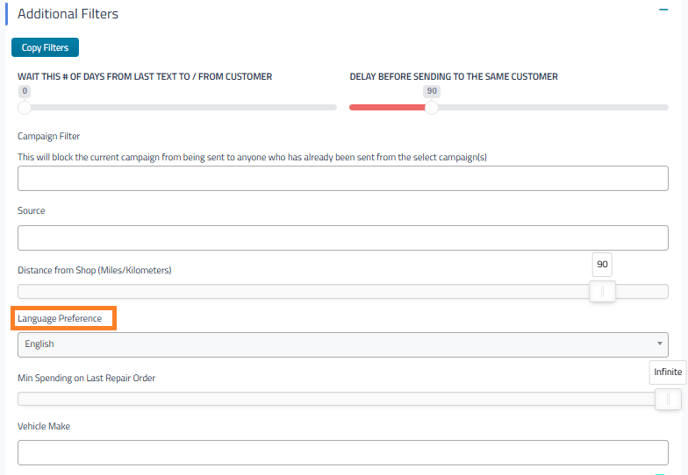Viewport: 688px width, 475px height.
Task: Click the days from last text slider handle
Action: click(x=24, y=107)
